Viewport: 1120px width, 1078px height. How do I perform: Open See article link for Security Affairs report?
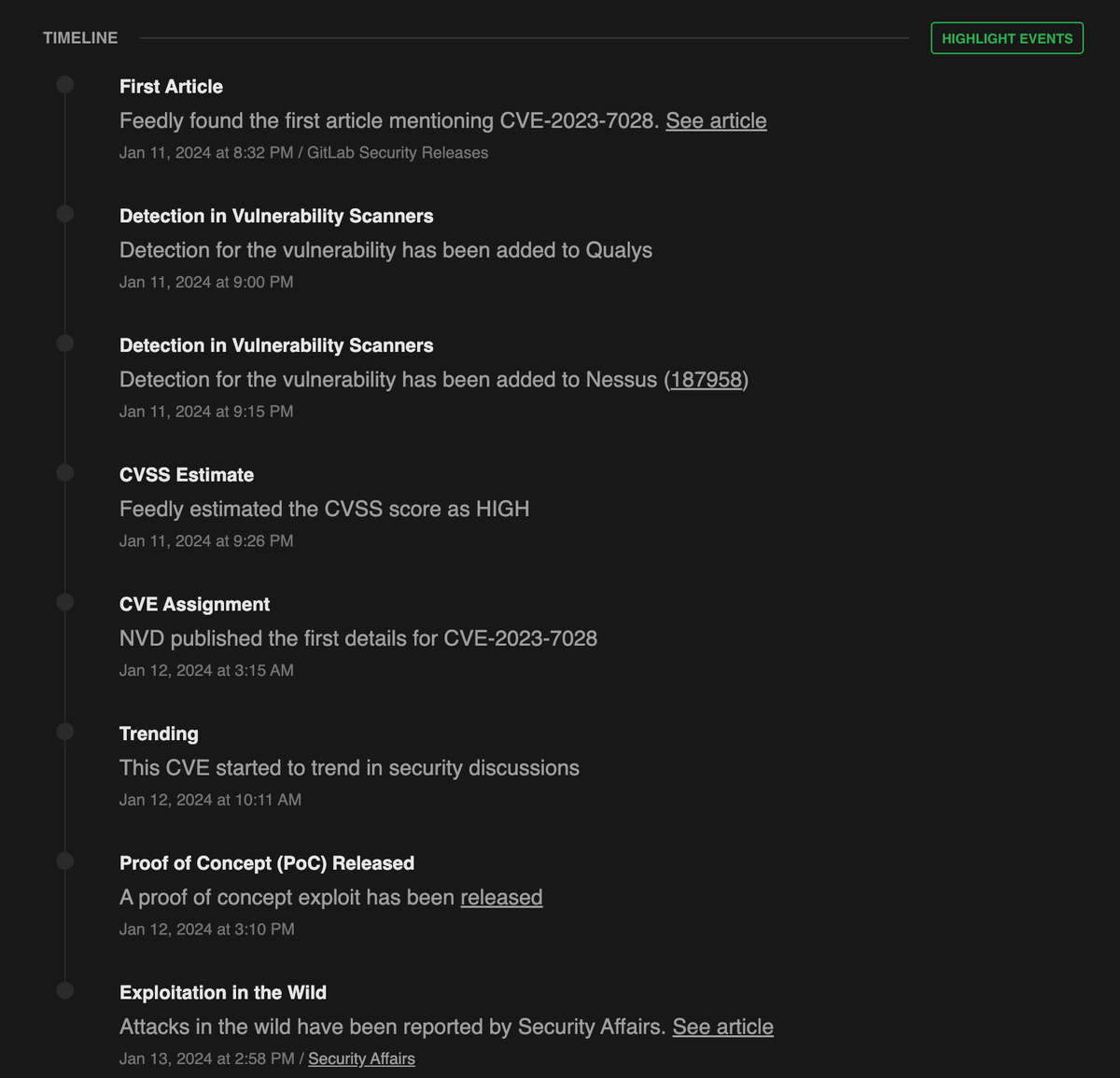click(723, 1027)
